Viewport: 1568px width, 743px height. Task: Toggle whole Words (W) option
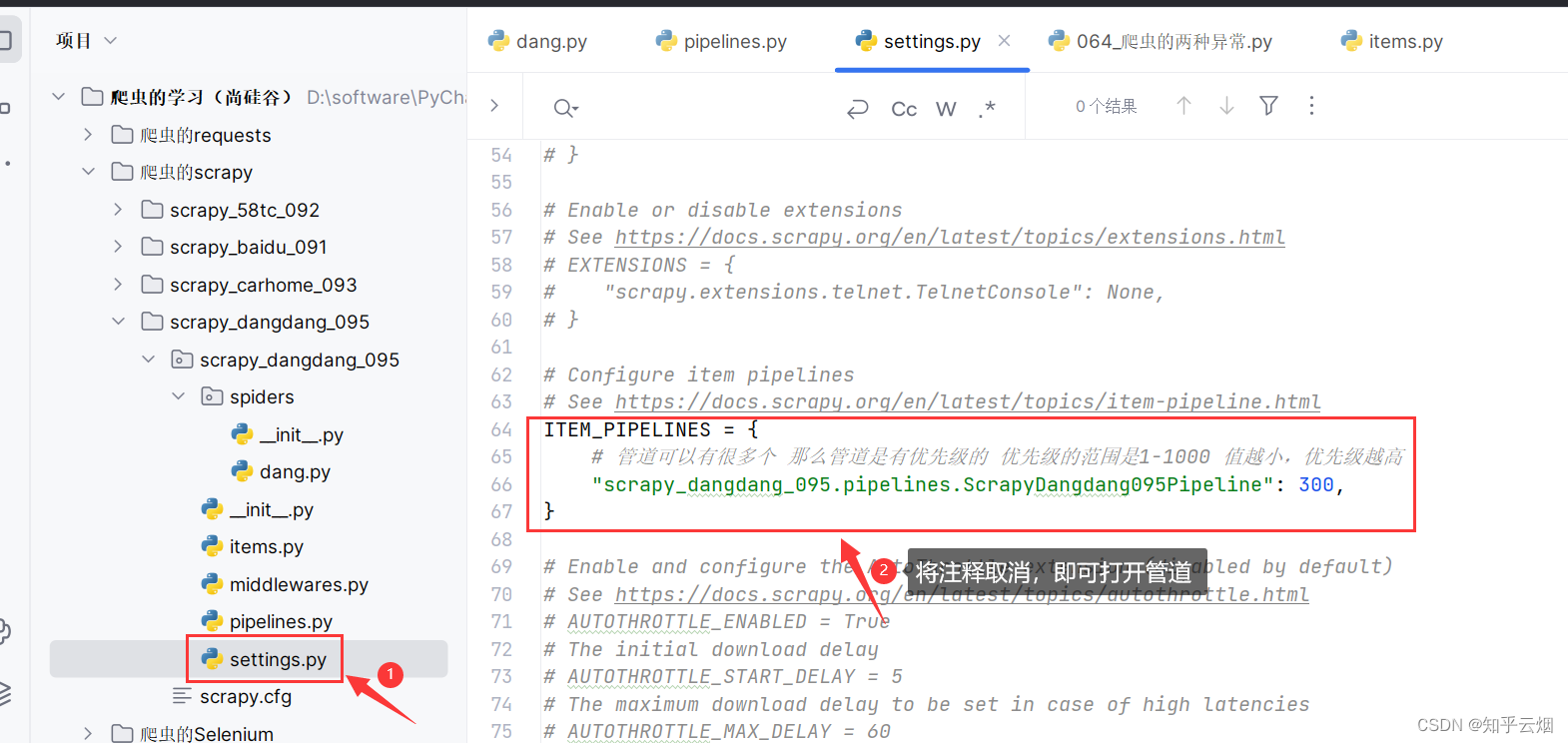[x=946, y=109]
